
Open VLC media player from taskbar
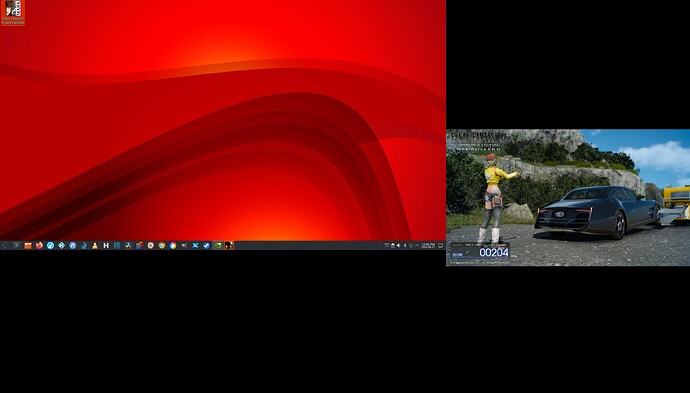[x=95, y=245]
